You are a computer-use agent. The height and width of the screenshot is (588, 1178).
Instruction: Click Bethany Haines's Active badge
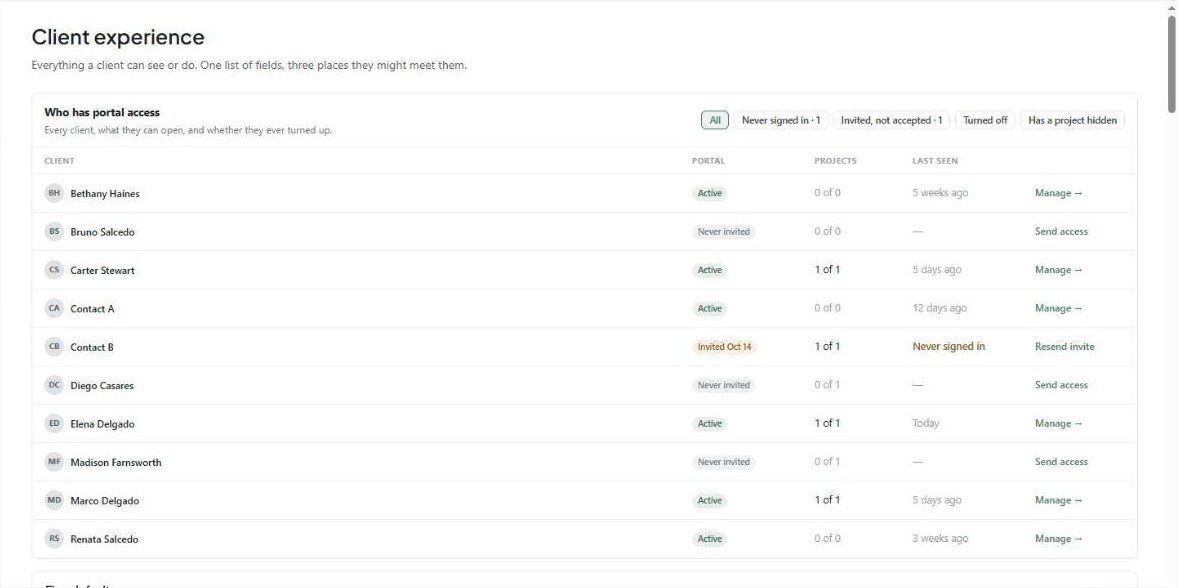point(709,193)
